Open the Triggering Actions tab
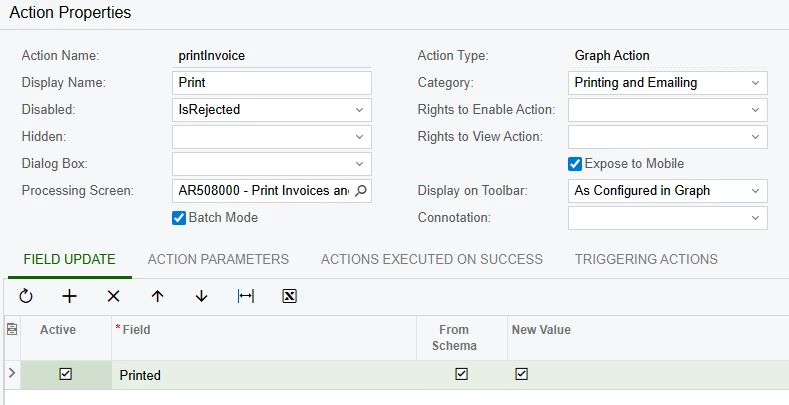This screenshot has width=789, height=405. click(646, 259)
